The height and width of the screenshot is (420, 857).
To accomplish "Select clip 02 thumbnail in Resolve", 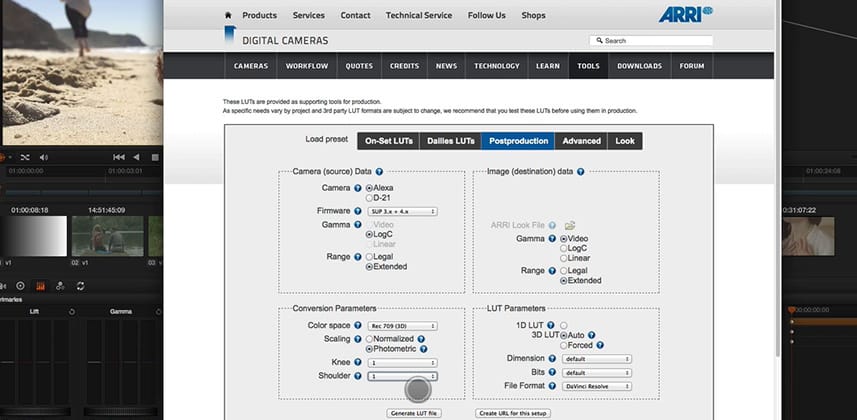I will tap(108, 236).
